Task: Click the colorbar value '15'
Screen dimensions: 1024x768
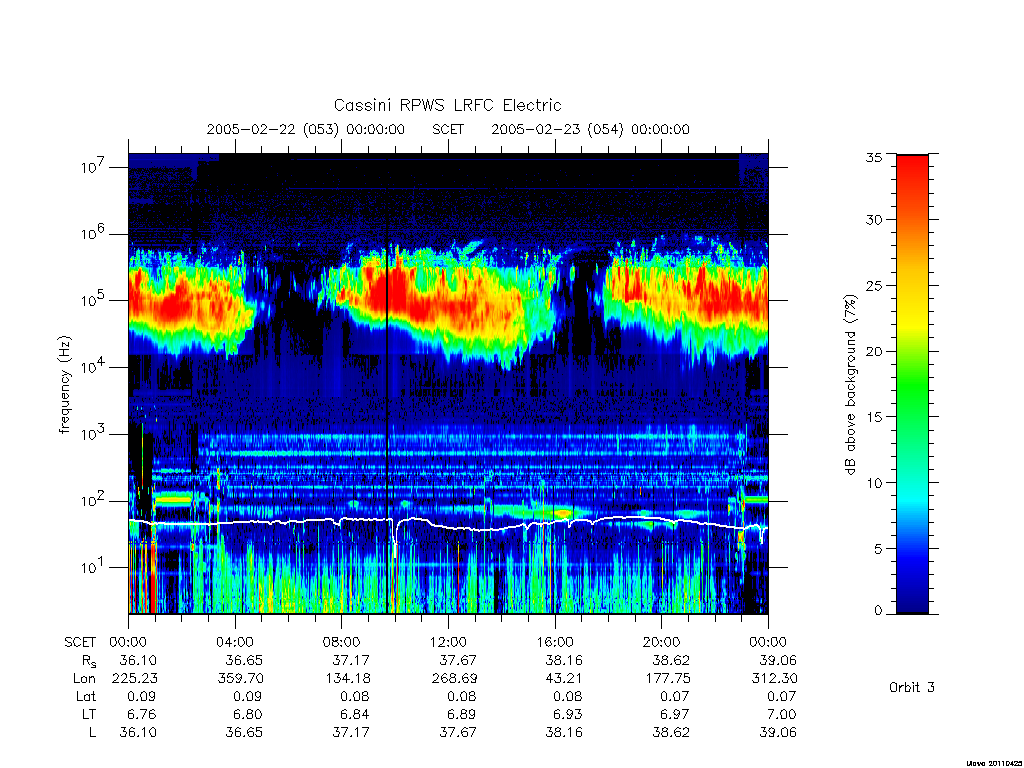Action: coord(874,417)
